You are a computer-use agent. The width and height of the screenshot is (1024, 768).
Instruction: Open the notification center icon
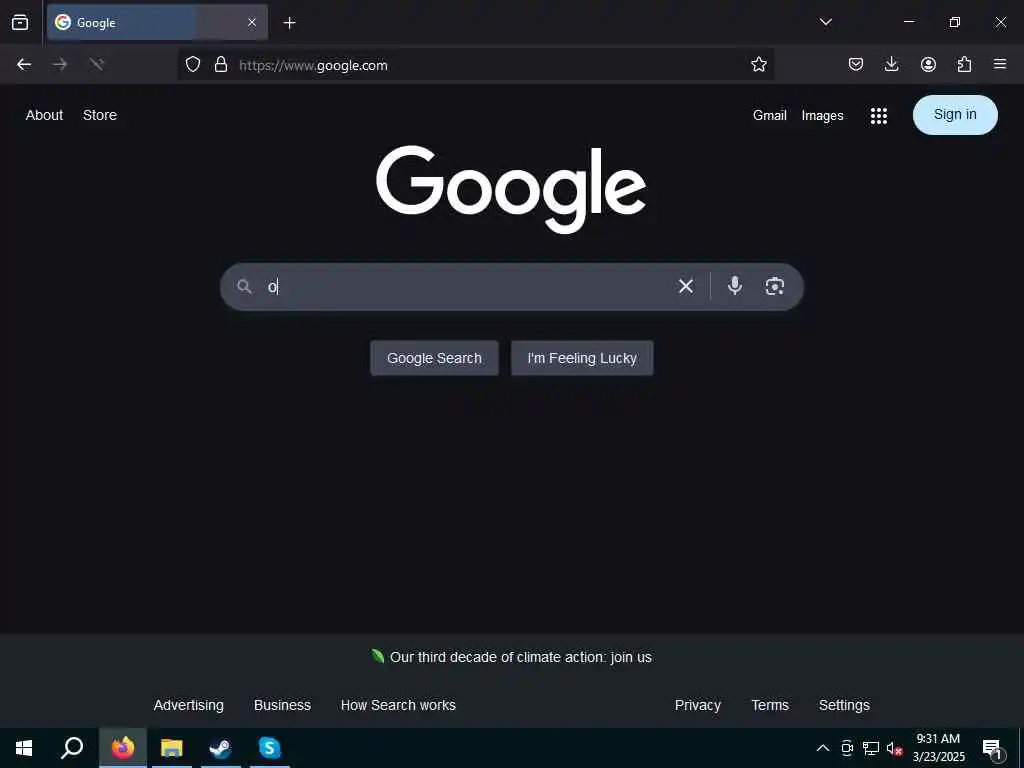991,748
